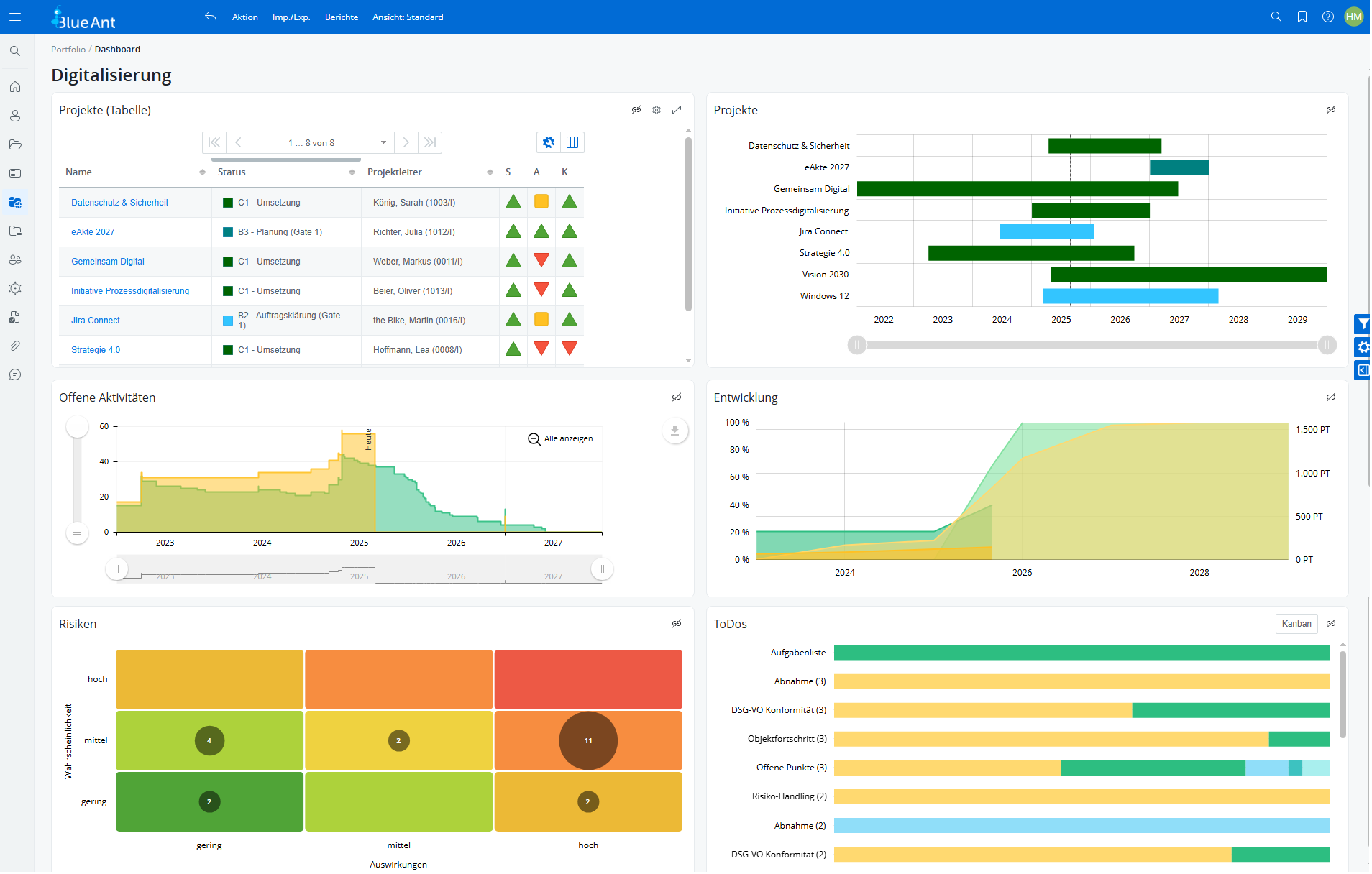
Task: Click the download icon in Offene Aktivitäten
Action: (674, 431)
